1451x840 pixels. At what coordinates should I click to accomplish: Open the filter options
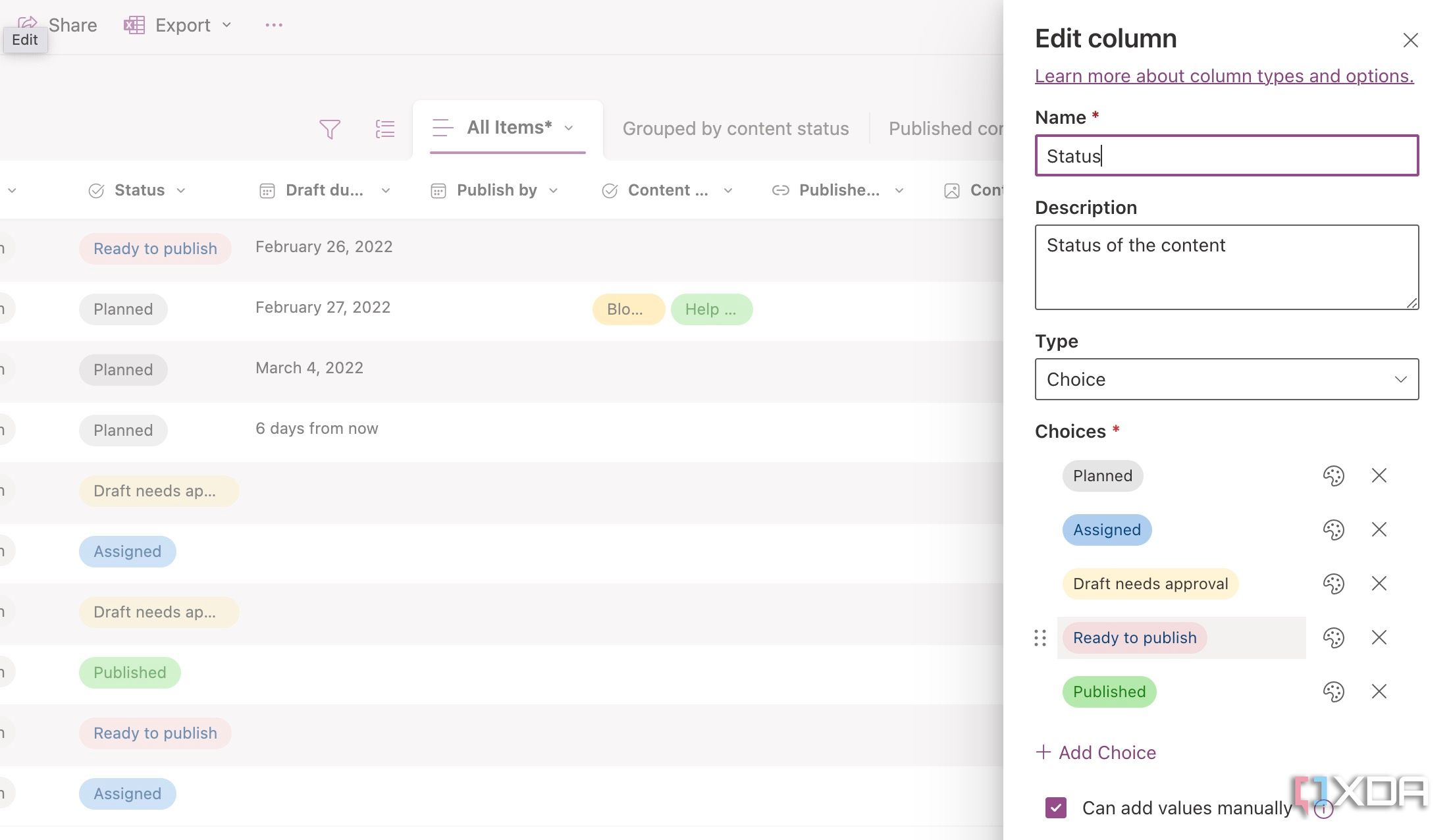[x=330, y=129]
